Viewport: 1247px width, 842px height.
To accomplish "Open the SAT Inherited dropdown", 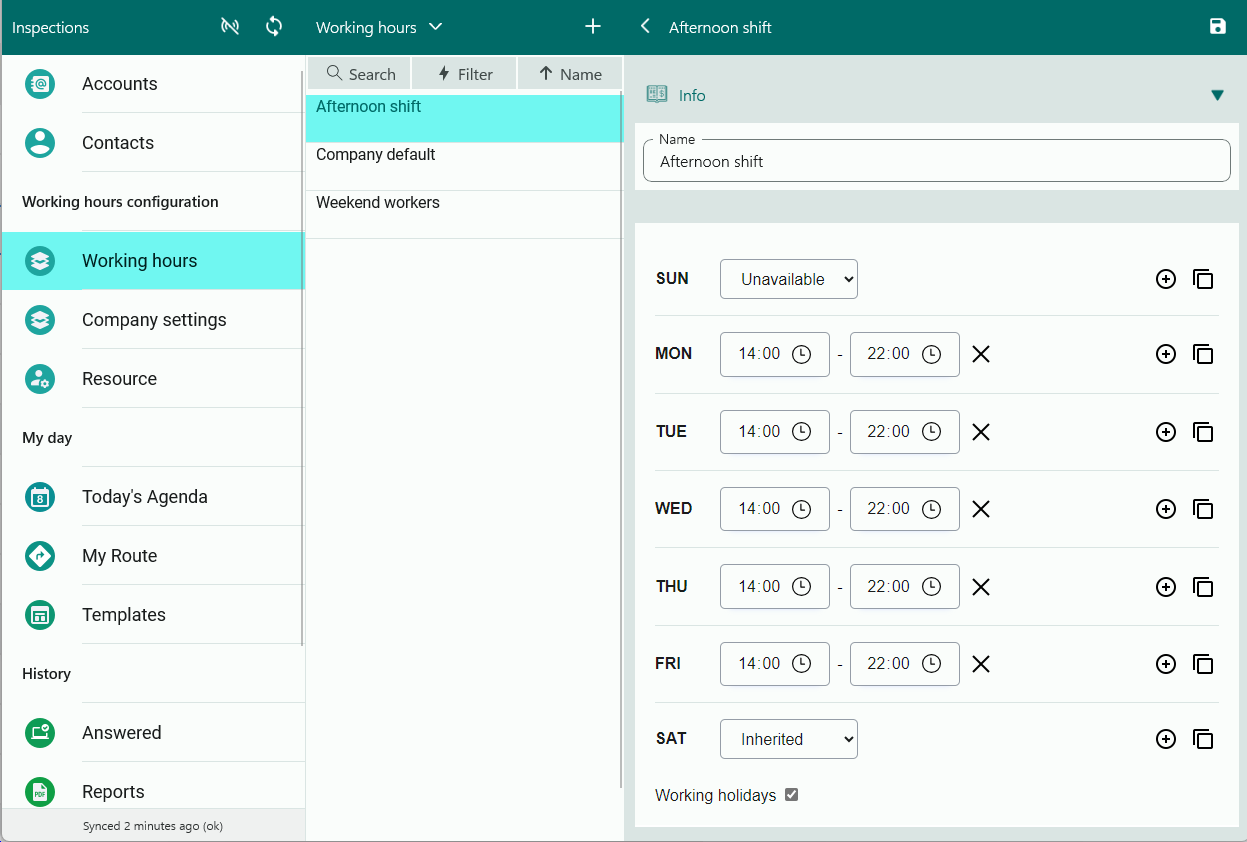I will tap(788, 739).
